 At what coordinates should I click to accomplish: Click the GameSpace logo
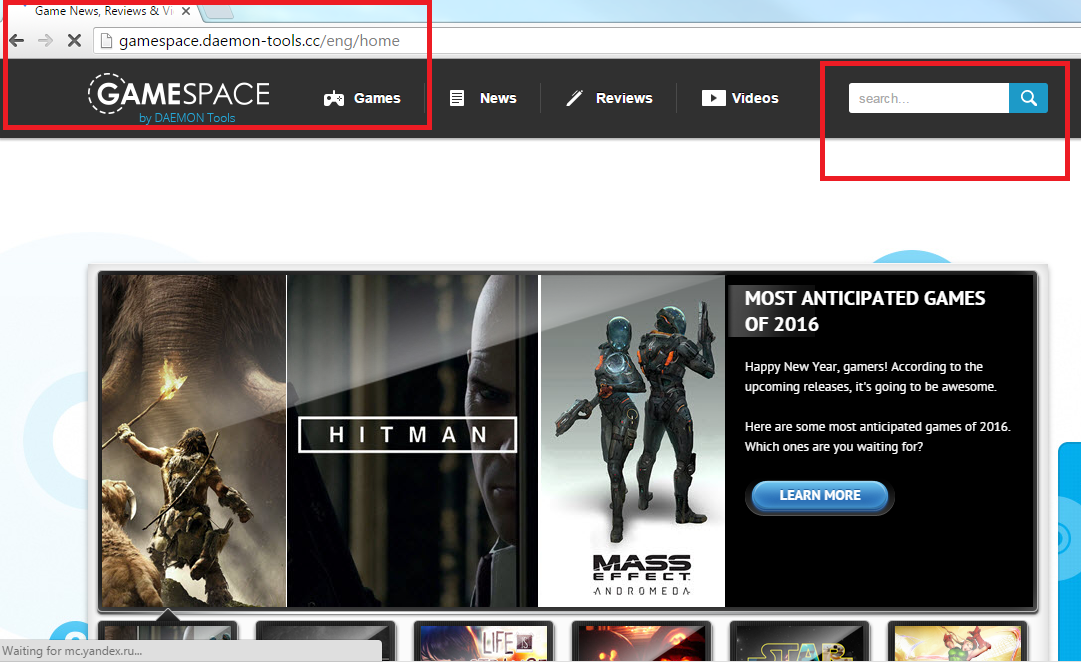tap(179, 96)
